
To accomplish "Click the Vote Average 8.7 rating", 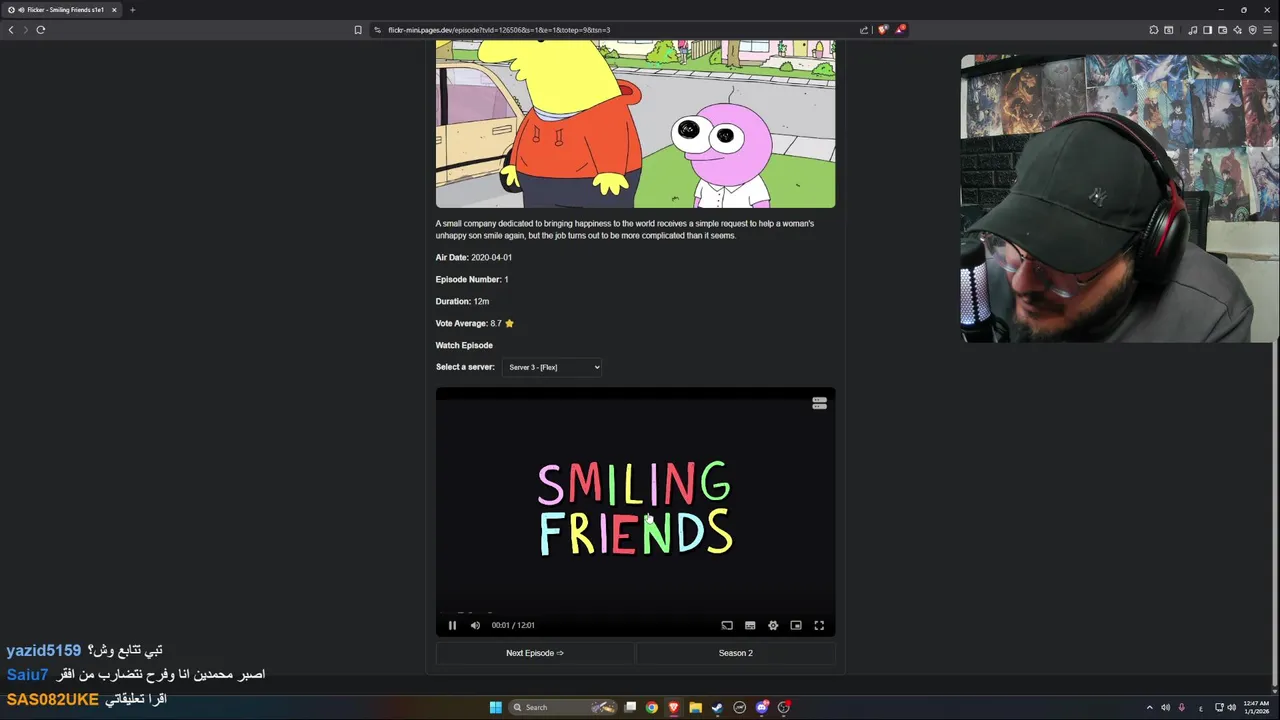I will (x=475, y=323).
